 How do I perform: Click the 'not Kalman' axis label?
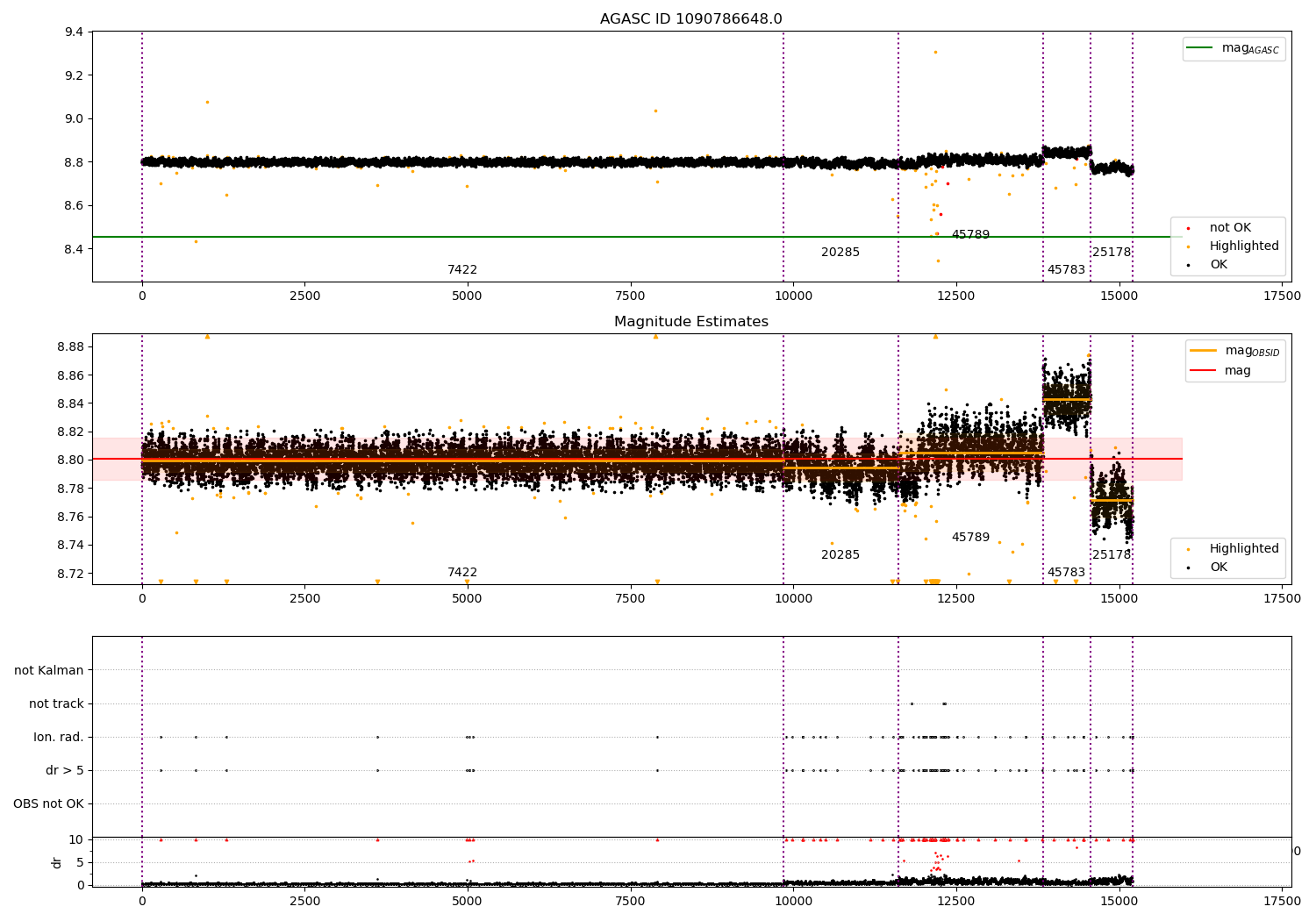click(49, 670)
